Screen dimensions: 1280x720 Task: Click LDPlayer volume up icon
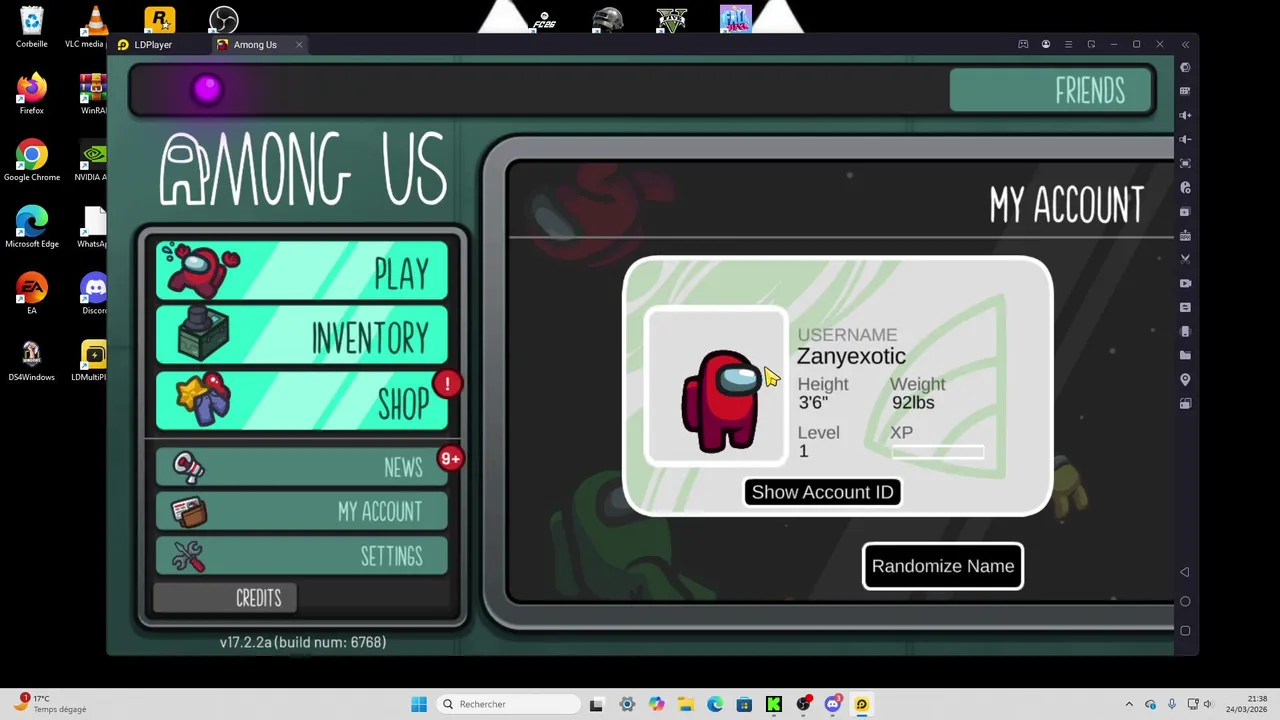click(1185, 115)
